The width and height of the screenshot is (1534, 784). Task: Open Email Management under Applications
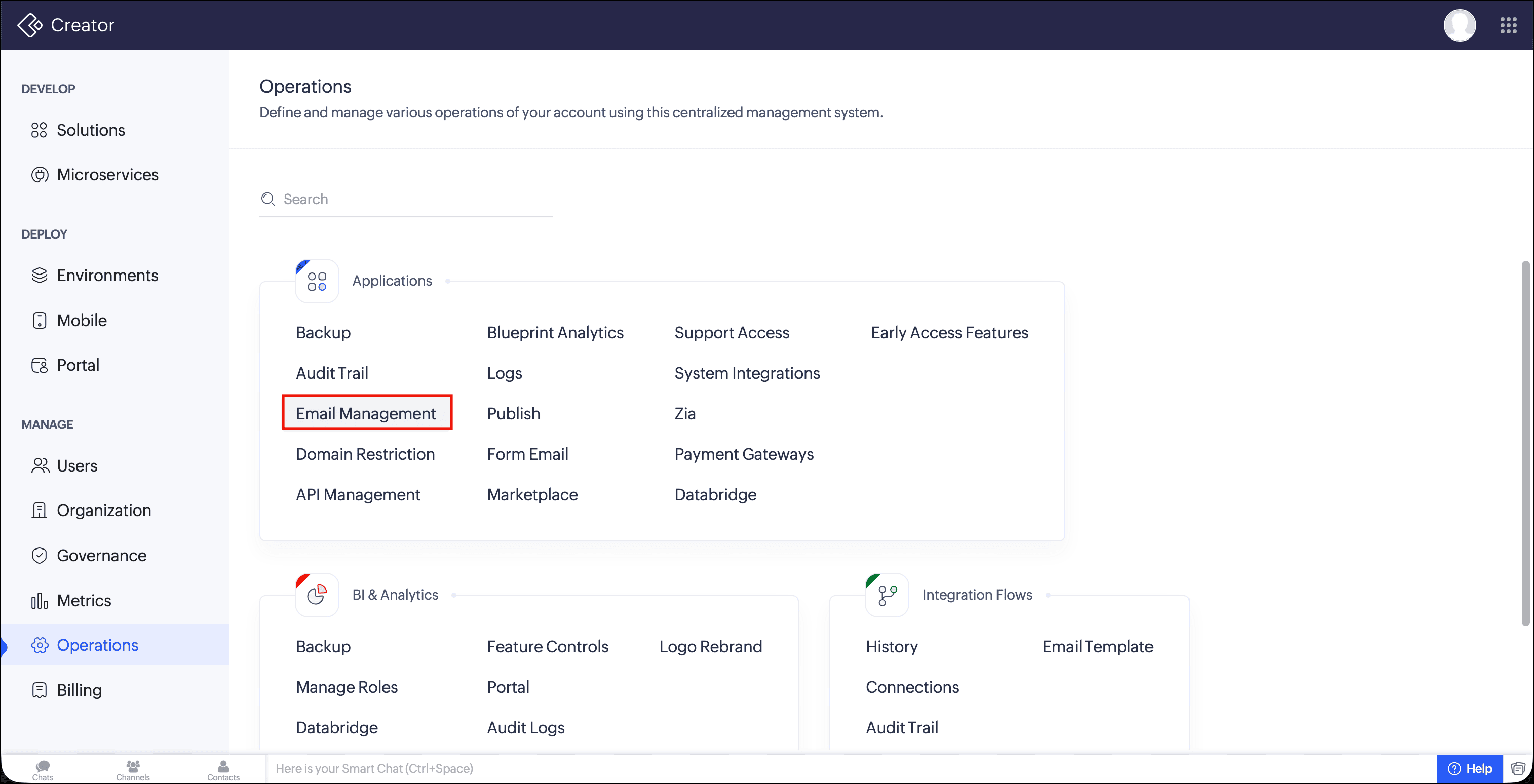(x=366, y=413)
